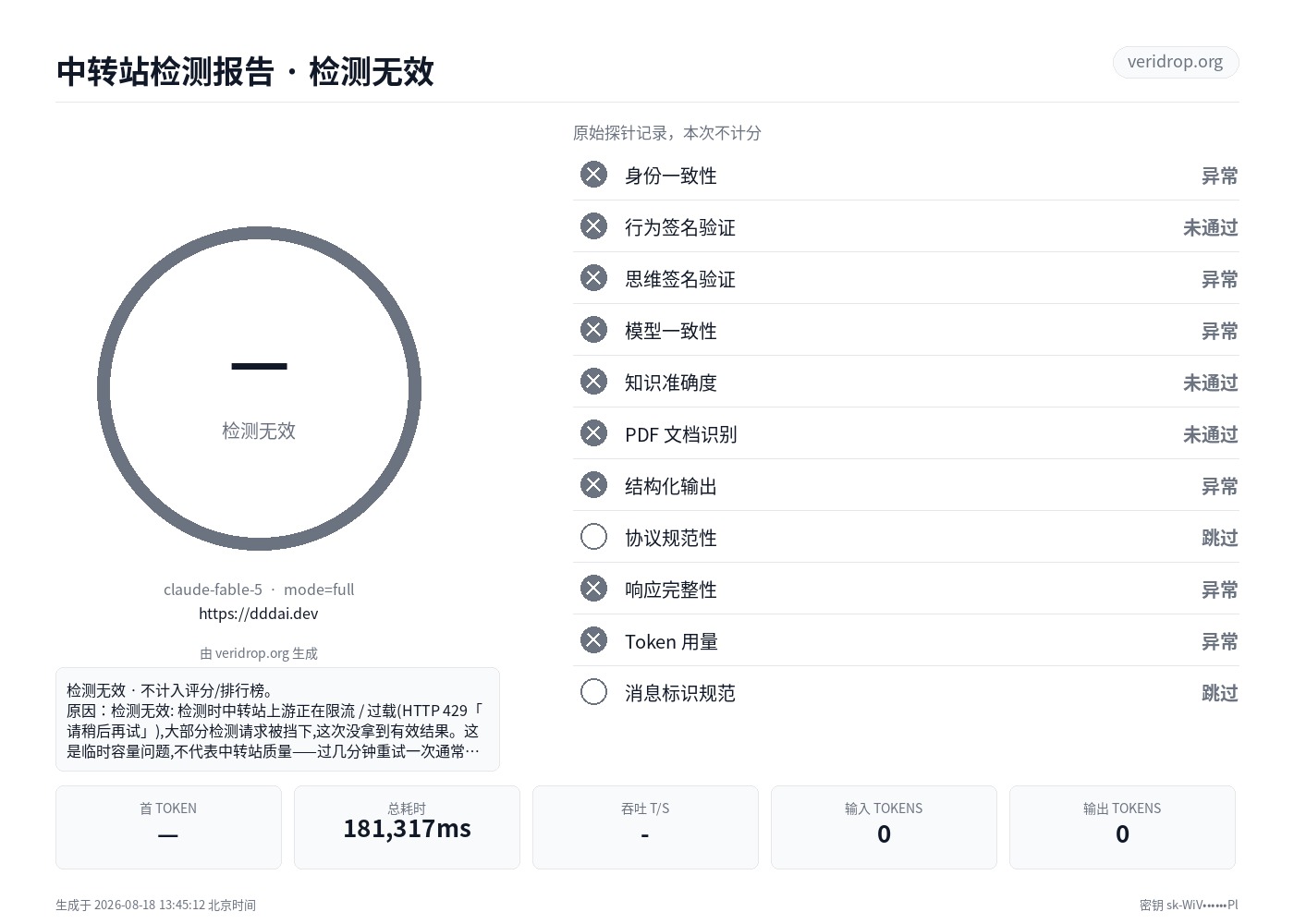Select the failed icon for PDF 文档识别
This screenshot has height=924, width=1294.
(593, 433)
